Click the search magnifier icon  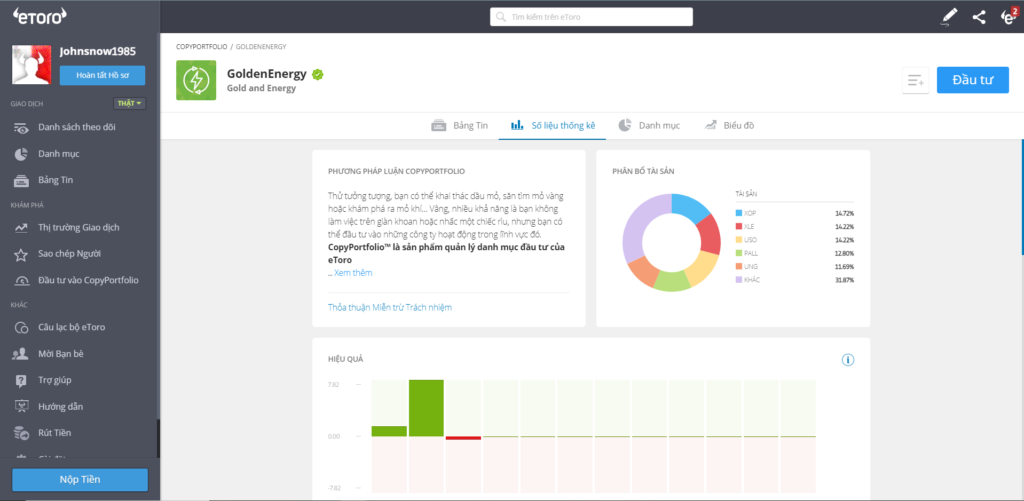[x=501, y=17]
